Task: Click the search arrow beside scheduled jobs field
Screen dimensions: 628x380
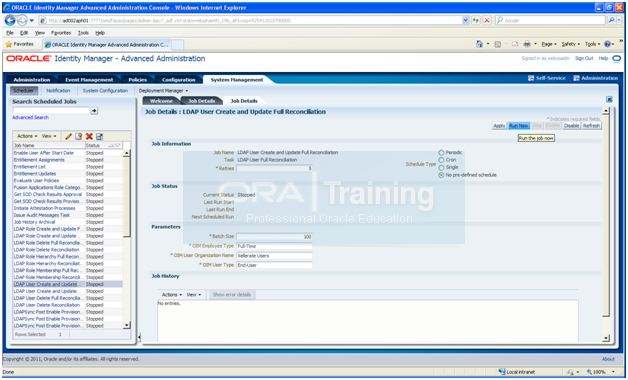Action: pos(94,111)
